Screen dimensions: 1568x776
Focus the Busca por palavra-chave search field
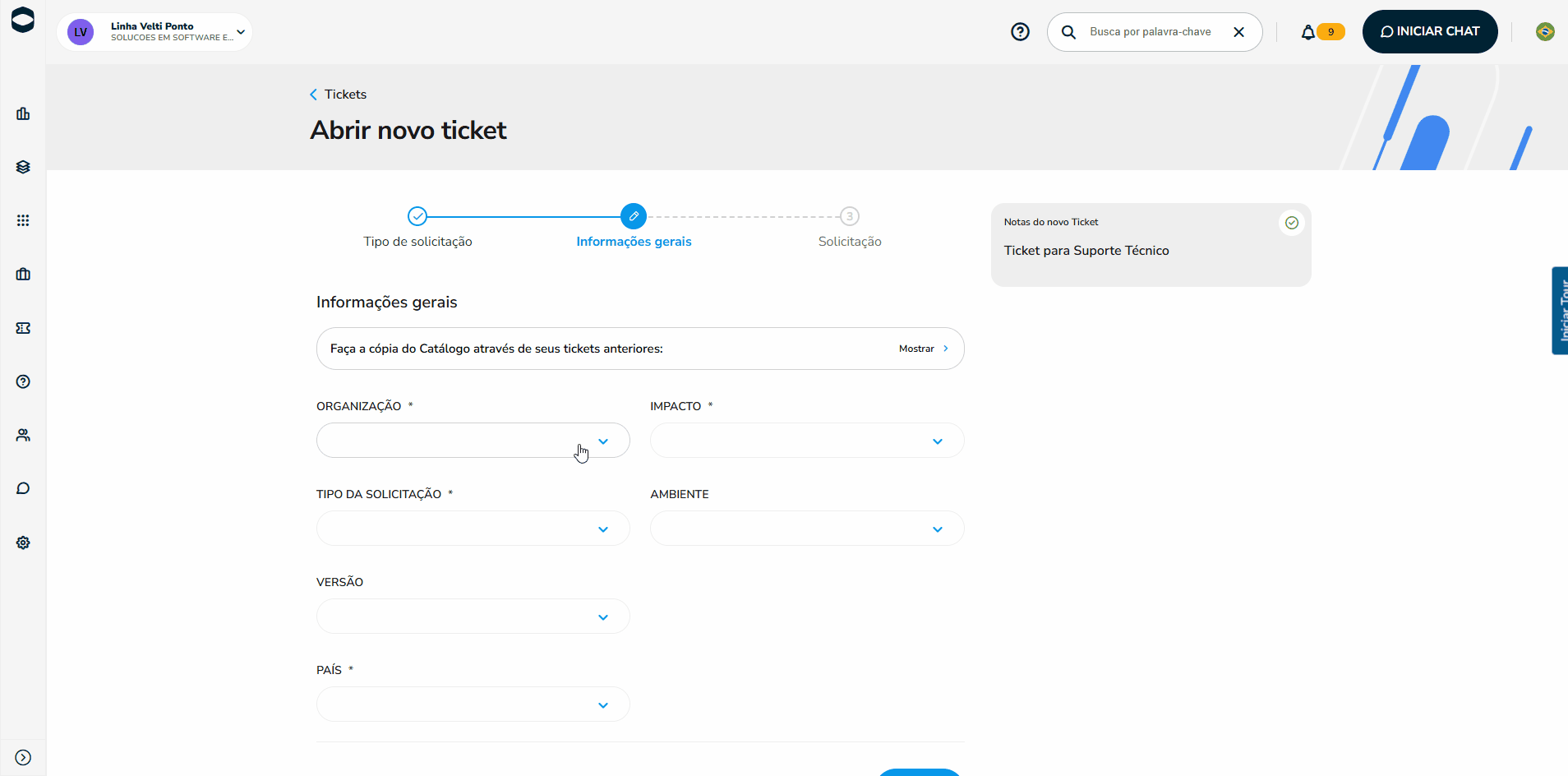[1151, 32]
